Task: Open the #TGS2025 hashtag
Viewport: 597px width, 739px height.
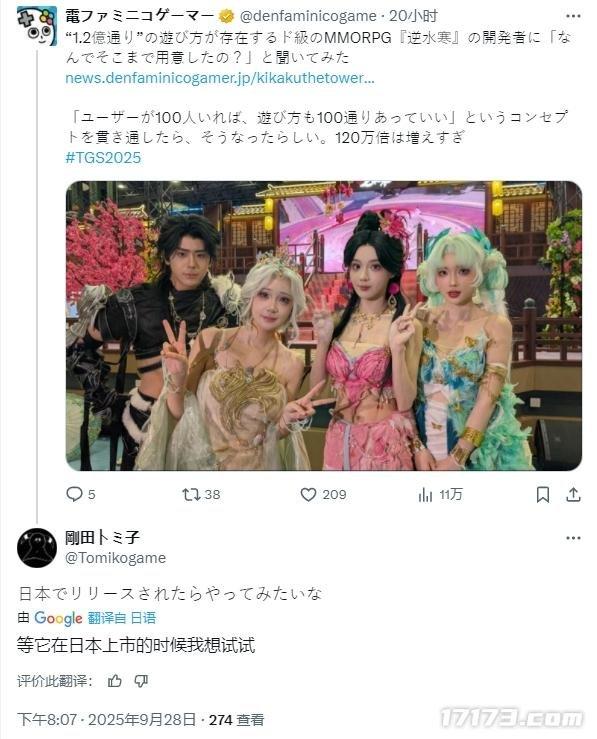Action: tap(103, 157)
